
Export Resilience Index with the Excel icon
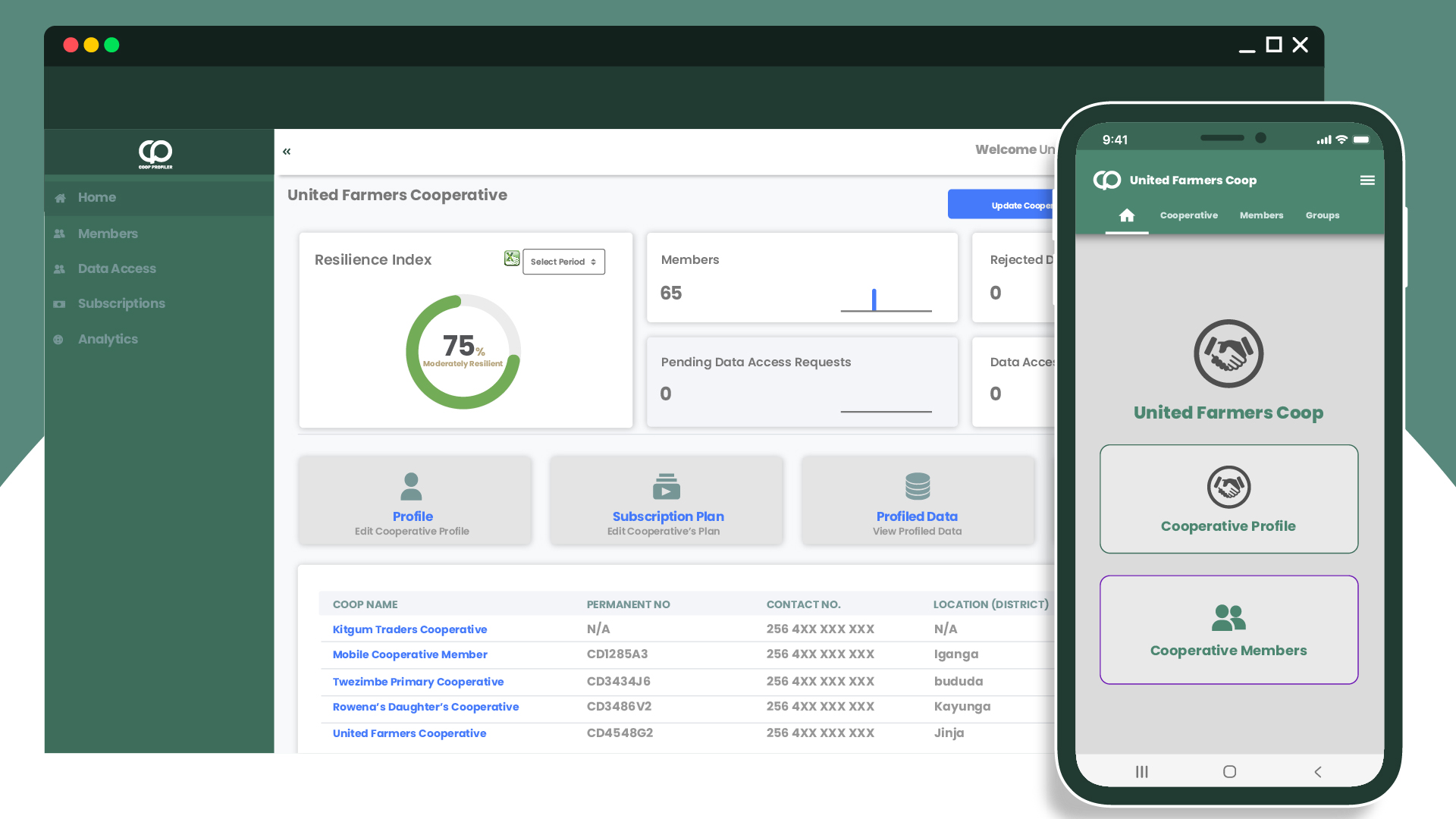tap(512, 259)
